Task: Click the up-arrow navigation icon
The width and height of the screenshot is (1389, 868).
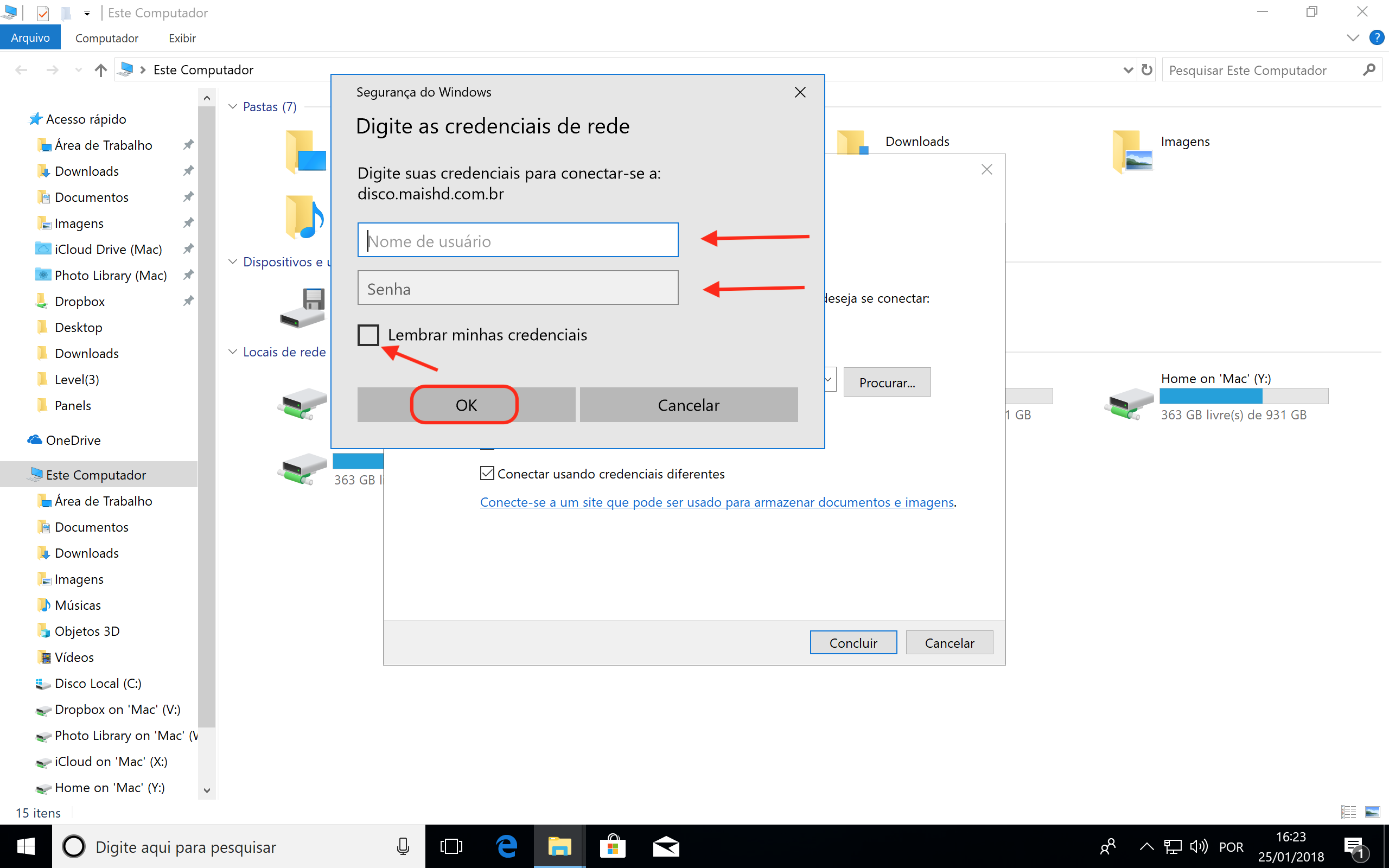Action: pos(100,70)
